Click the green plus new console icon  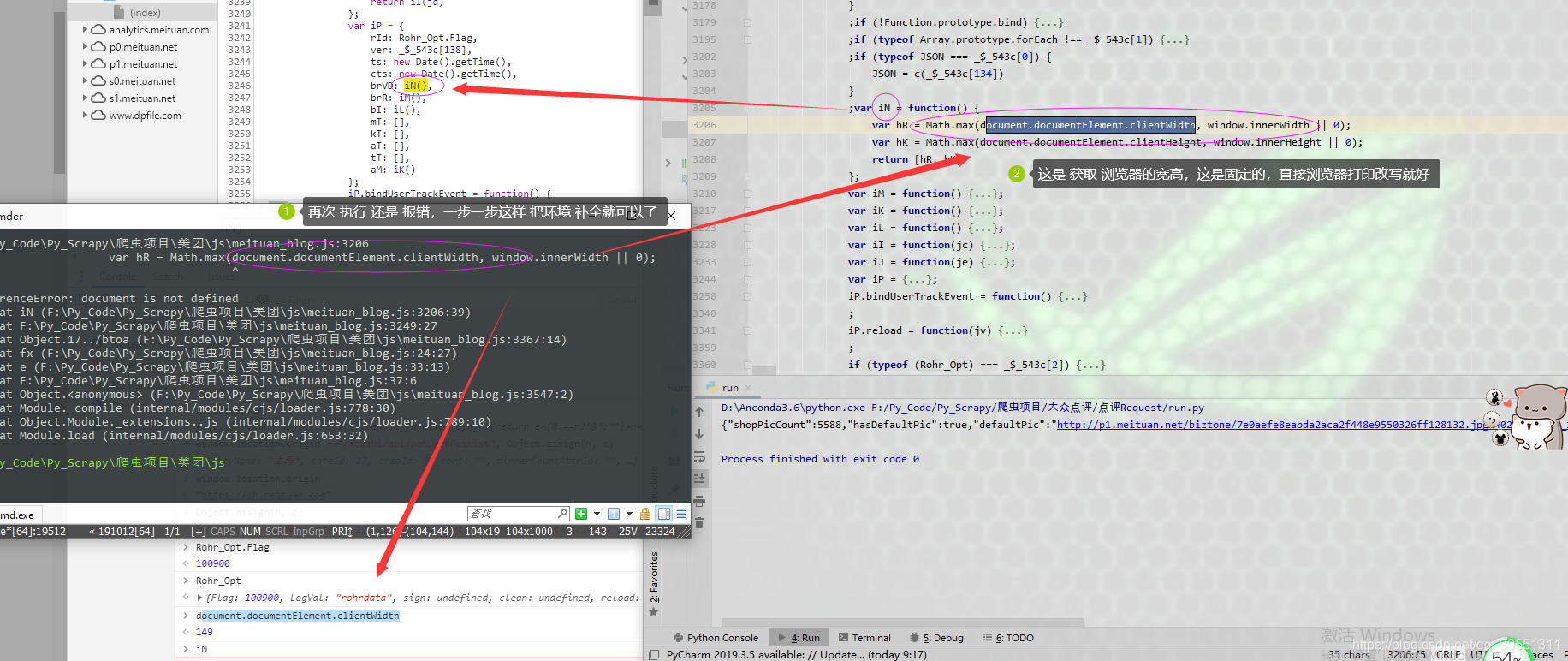[x=581, y=514]
